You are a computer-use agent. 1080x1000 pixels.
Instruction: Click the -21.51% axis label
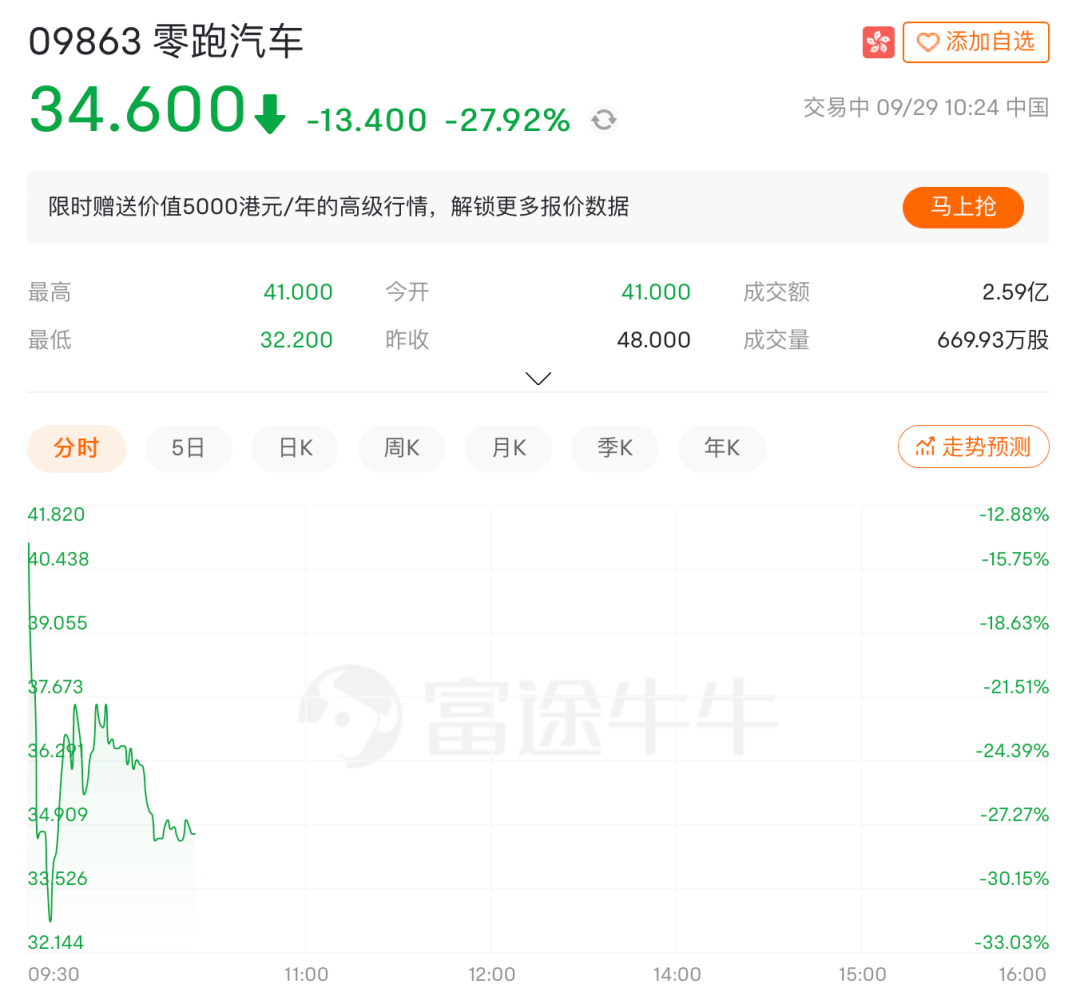click(1016, 687)
